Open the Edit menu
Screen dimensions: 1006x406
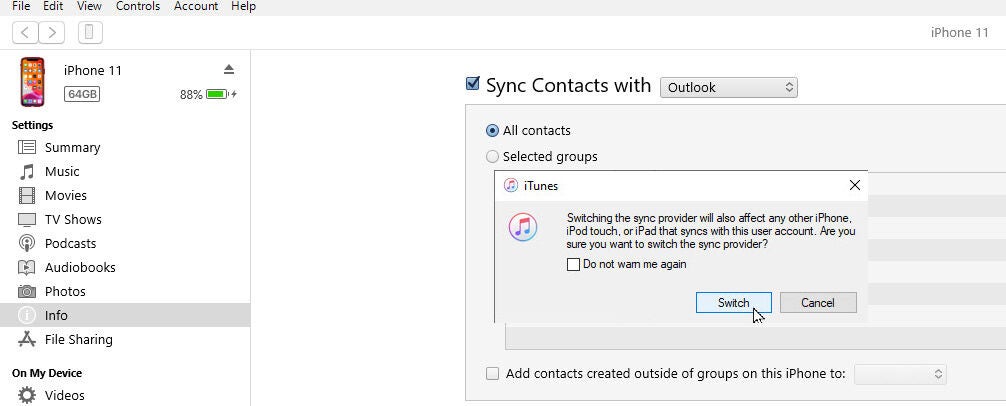pos(53,6)
